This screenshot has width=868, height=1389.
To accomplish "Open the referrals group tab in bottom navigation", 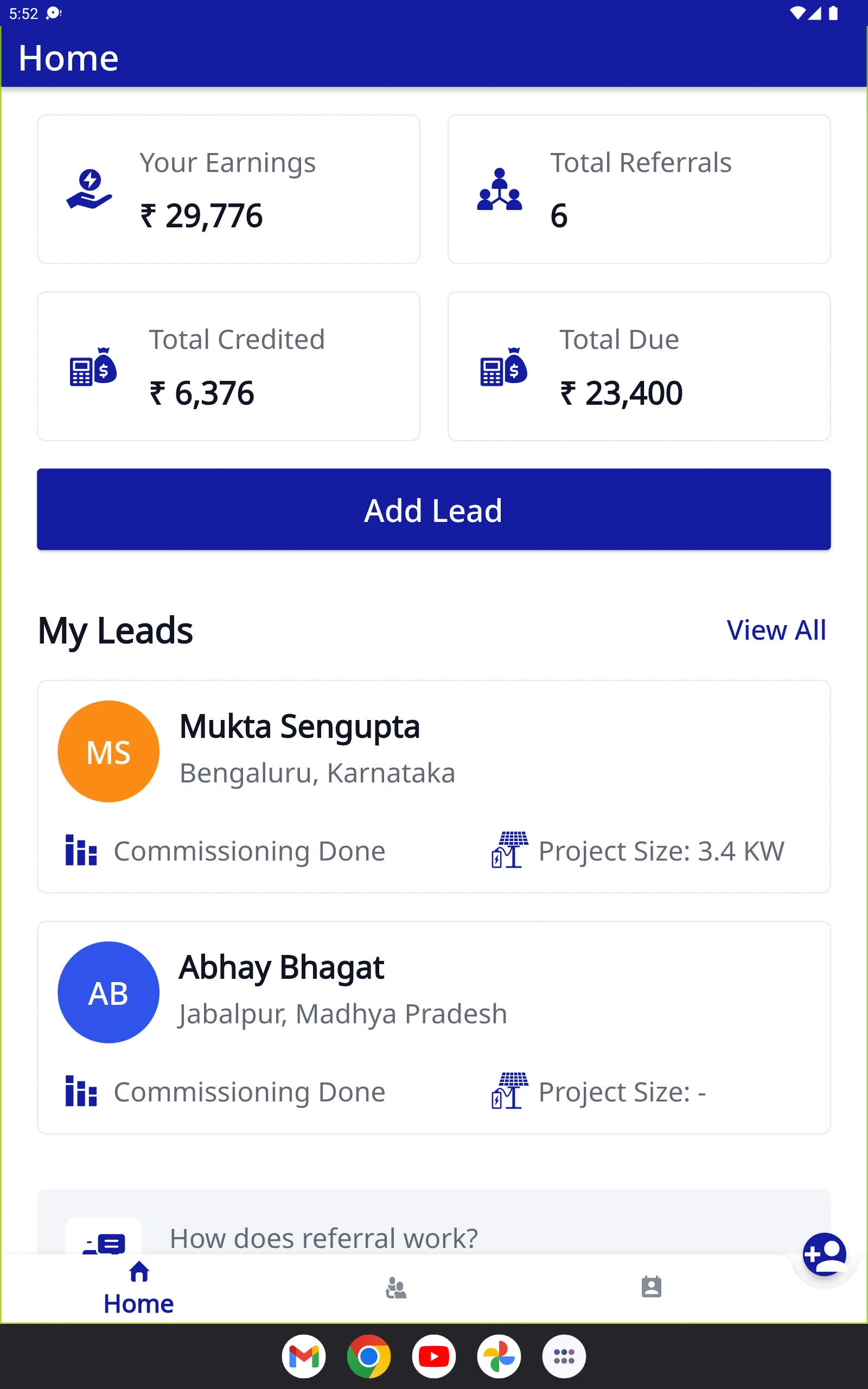I will tap(395, 1288).
